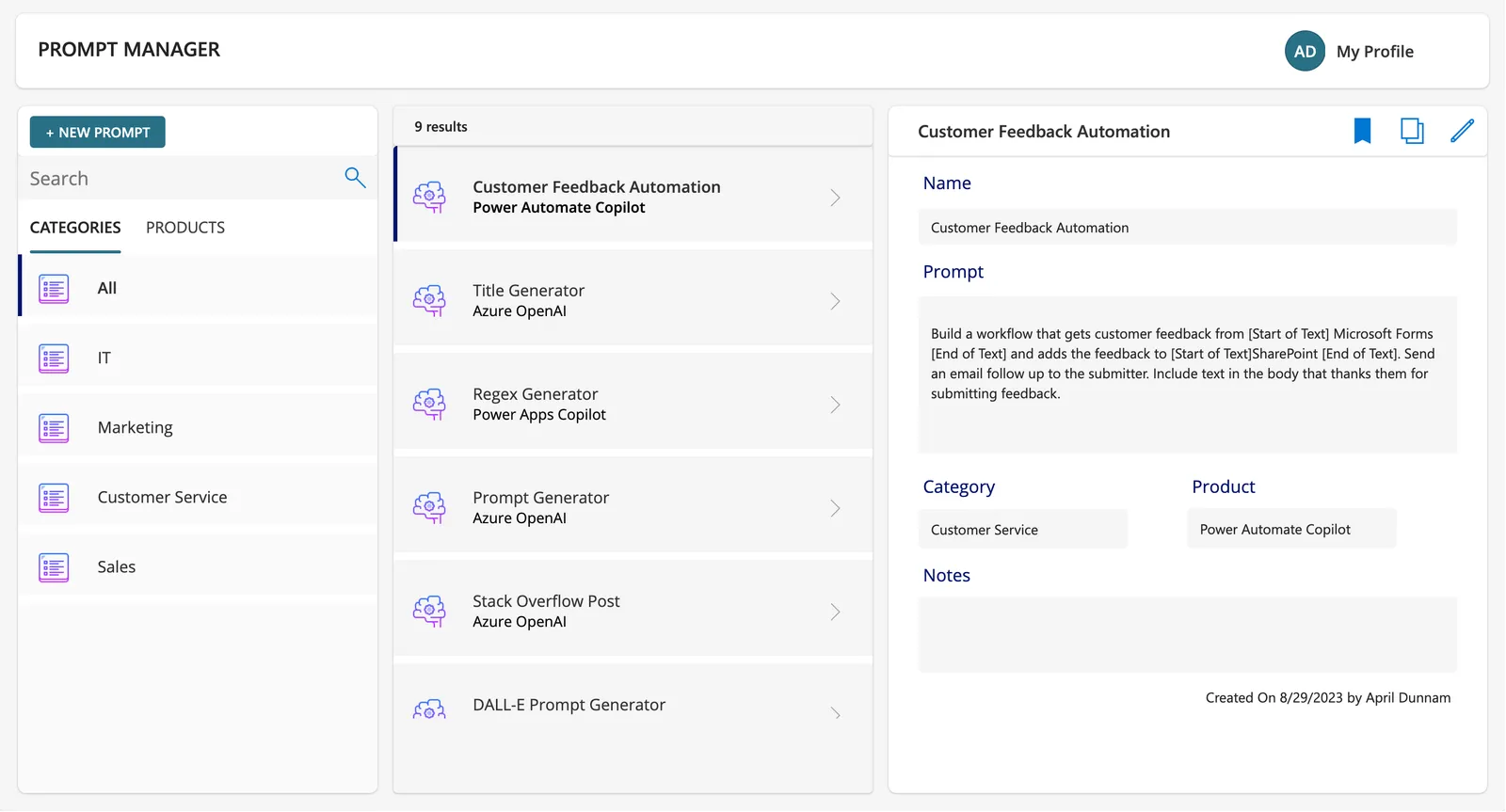Switch to the CATEGORIES tab
Viewport: 1506px width, 812px height.
point(75,228)
